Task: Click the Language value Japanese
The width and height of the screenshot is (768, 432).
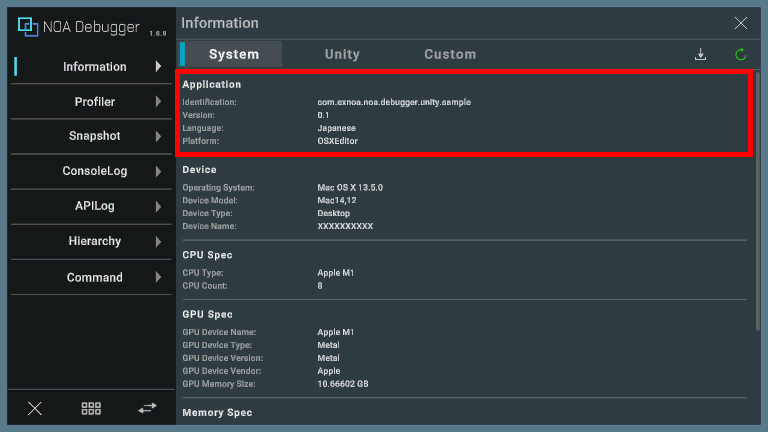Action: pos(336,128)
